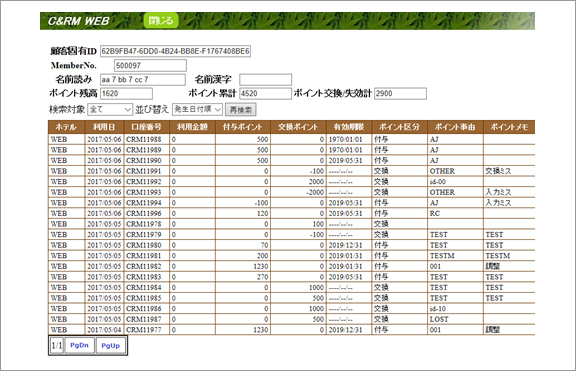
Task: Click the 名前読み input field
Action: point(143,79)
